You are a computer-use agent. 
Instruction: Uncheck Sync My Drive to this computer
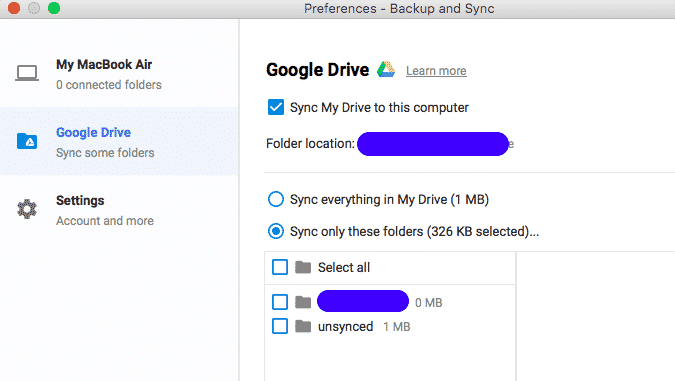coord(276,107)
